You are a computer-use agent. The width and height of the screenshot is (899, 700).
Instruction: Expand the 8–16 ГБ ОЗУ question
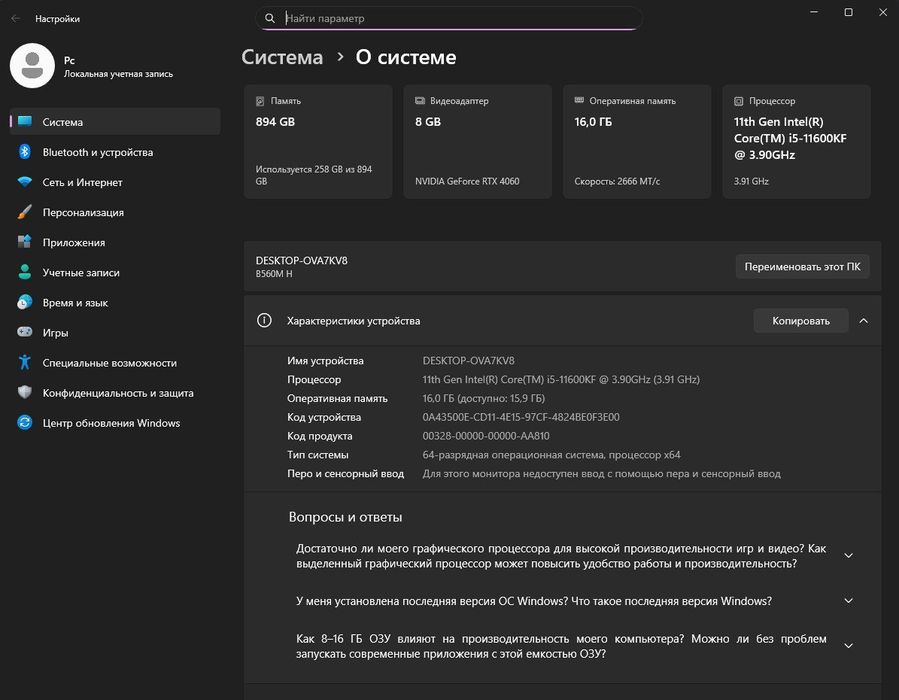click(x=849, y=646)
